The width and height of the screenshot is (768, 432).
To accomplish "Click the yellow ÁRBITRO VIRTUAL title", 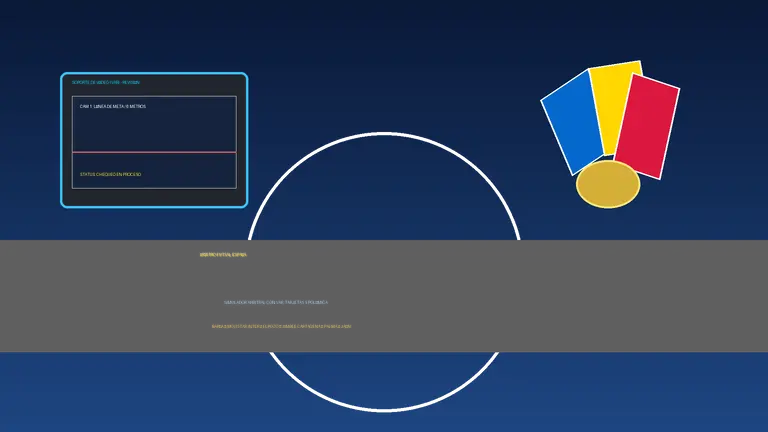I will [223, 255].
